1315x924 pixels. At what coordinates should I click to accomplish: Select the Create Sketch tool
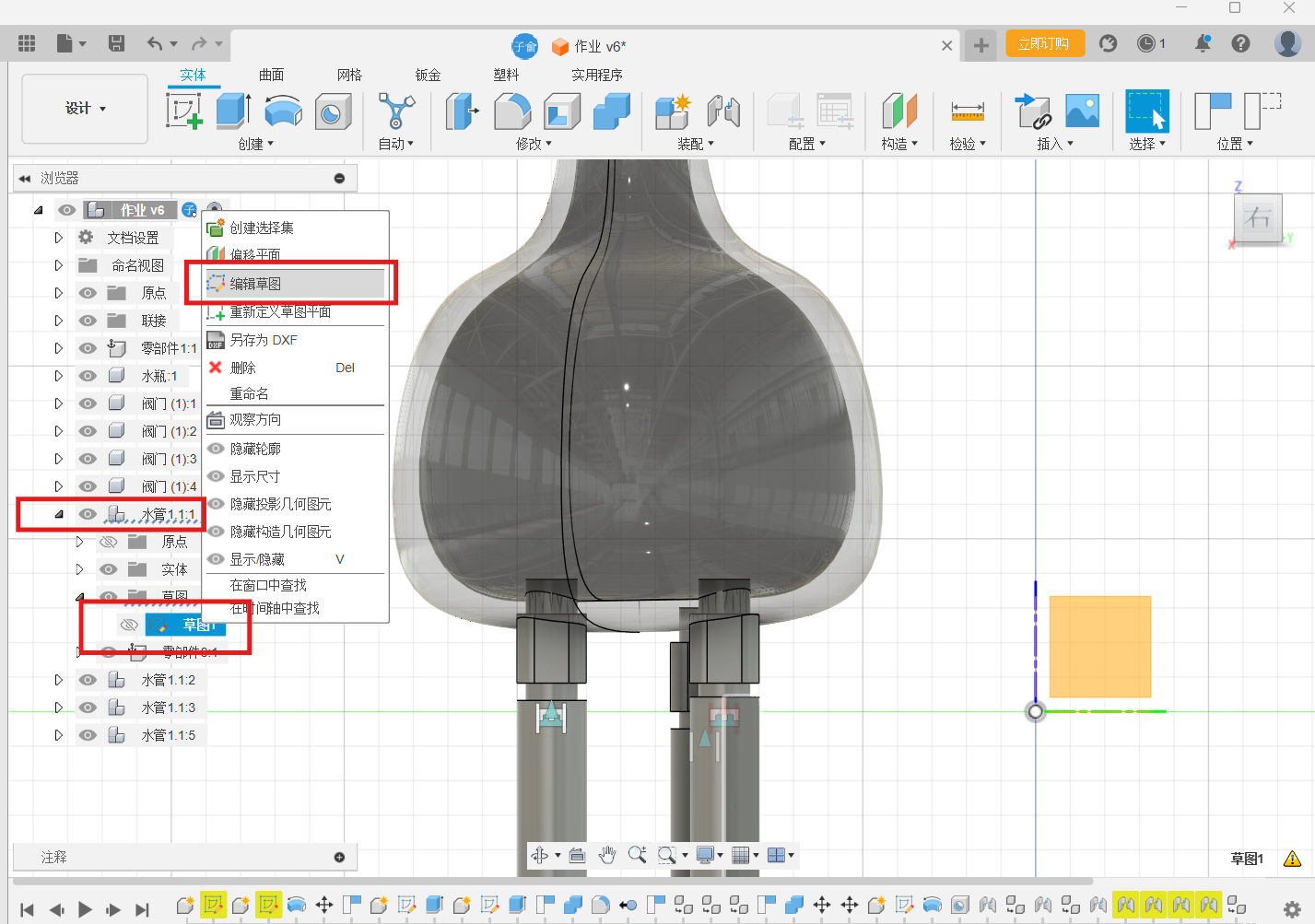pos(184,111)
